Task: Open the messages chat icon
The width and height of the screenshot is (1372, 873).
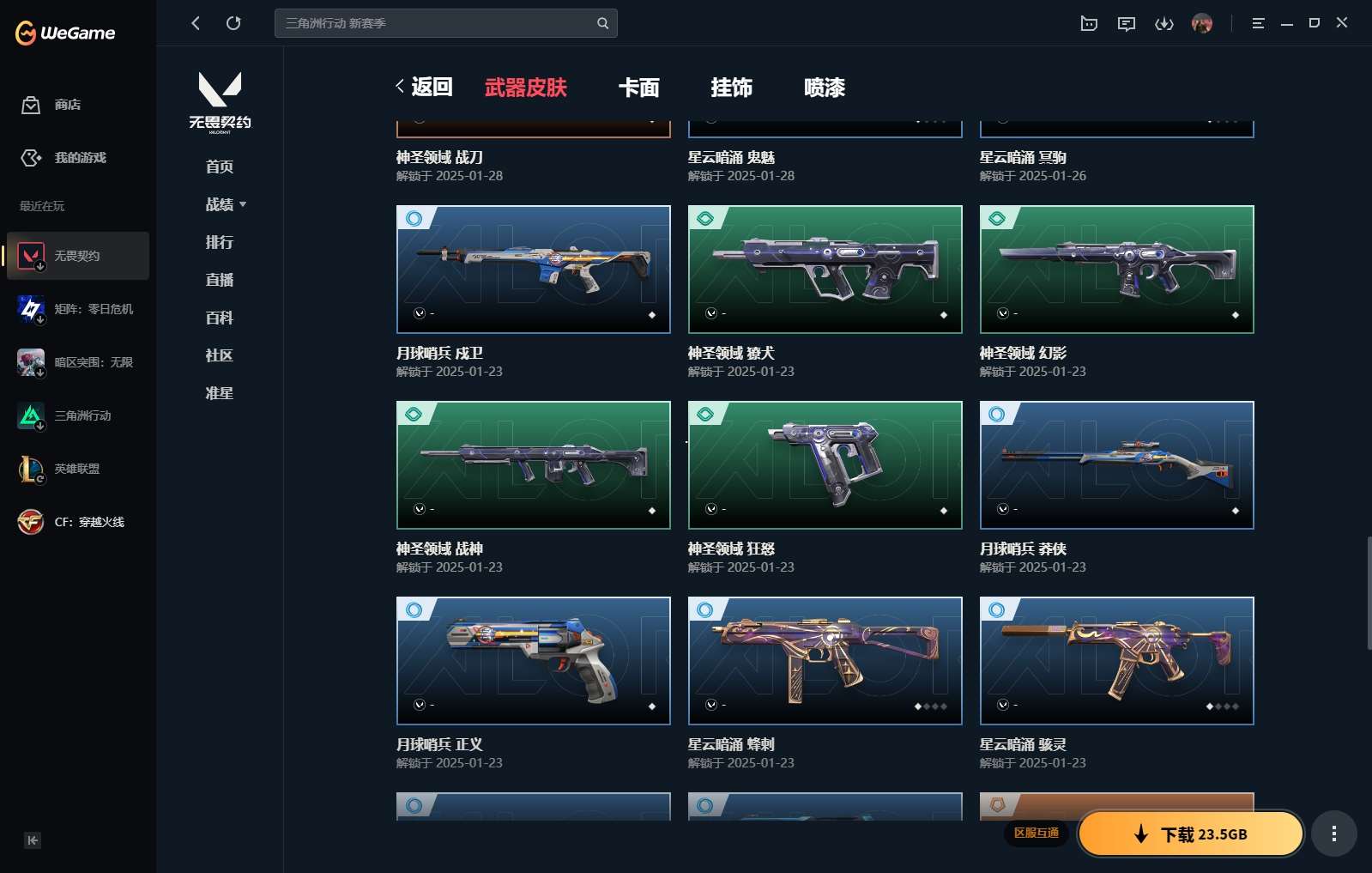Action: coord(1126,23)
